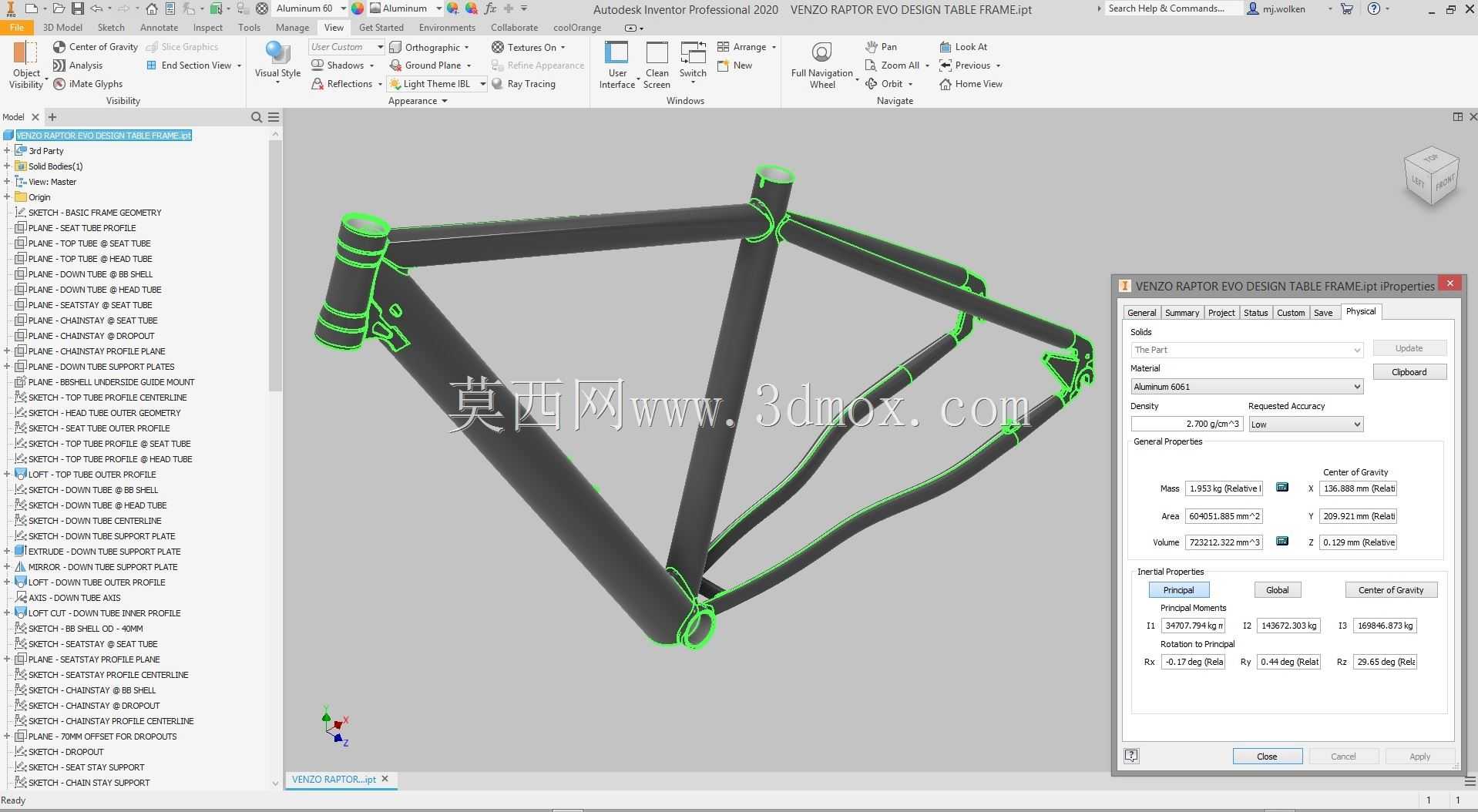Screen dimensions: 1478x812
Task: Expand Origin folder node
Action: 7,197
